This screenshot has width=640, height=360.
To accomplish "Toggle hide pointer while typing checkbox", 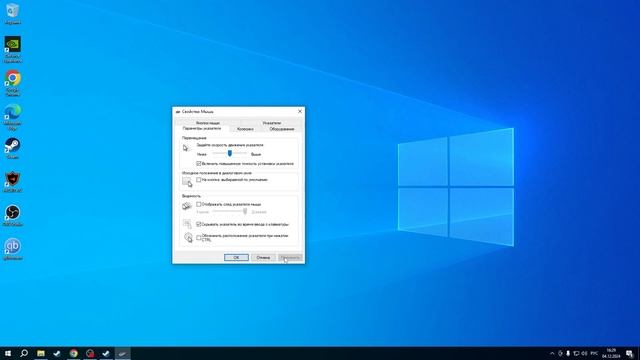I will (x=199, y=224).
